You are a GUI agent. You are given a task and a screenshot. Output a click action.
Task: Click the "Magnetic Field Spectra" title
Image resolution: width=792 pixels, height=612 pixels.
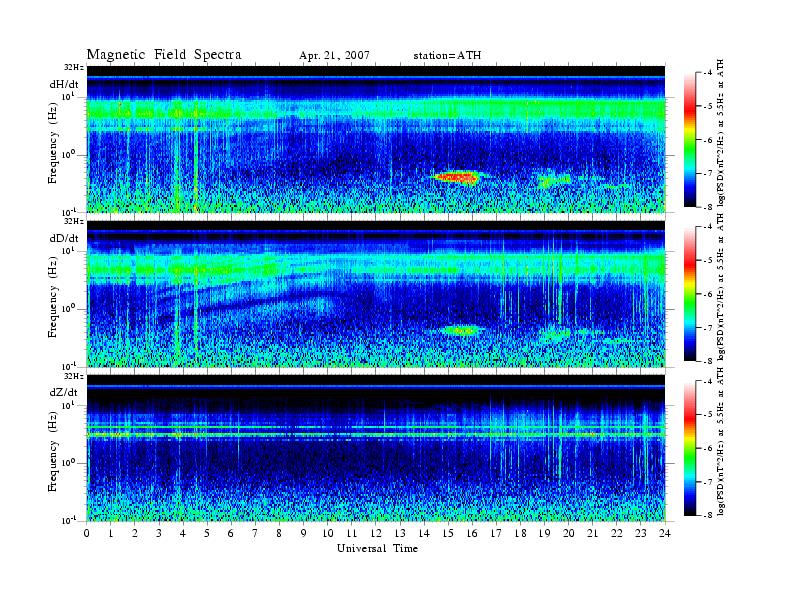pyautogui.click(x=164, y=55)
